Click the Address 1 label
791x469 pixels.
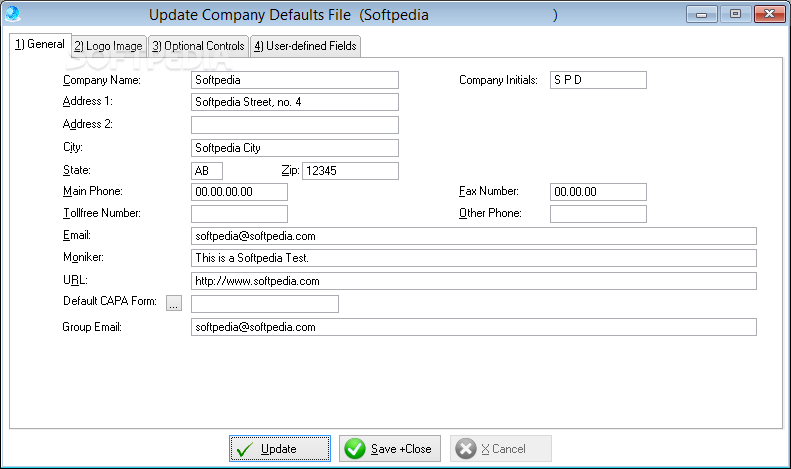tap(88, 101)
